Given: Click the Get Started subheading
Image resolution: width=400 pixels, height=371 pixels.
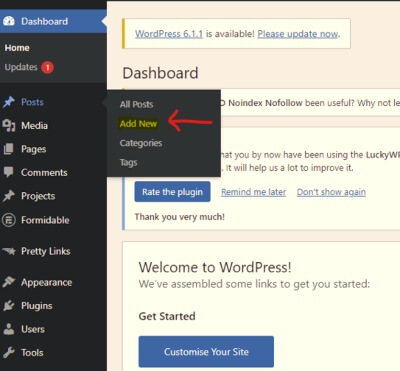Looking at the screenshot, I should click(167, 316).
